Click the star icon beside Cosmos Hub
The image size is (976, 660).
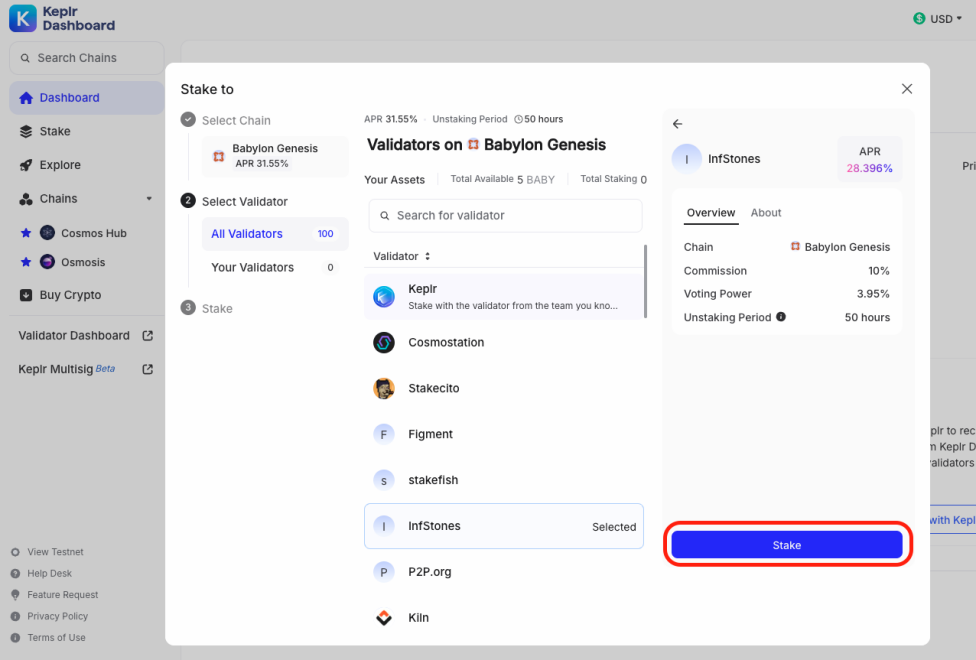(x=26, y=233)
